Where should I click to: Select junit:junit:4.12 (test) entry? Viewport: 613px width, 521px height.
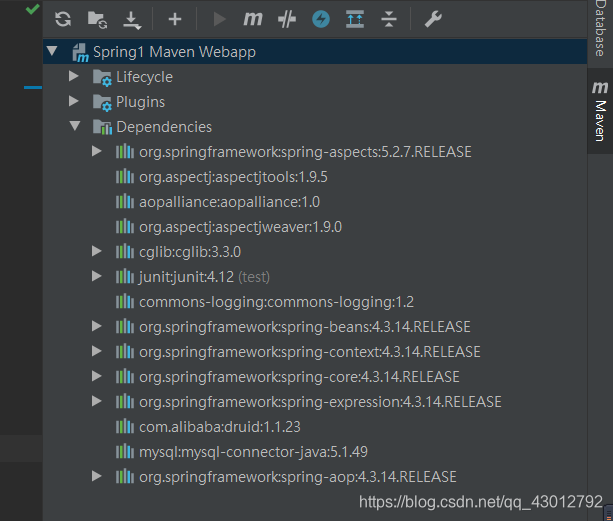pos(204,277)
